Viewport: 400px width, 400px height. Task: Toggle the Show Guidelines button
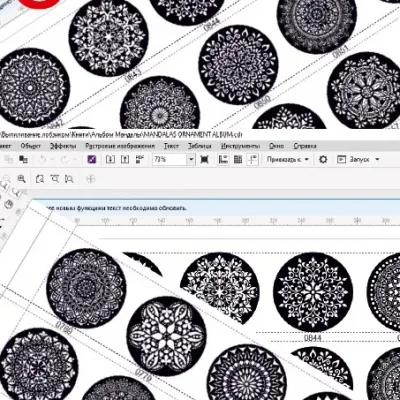pyautogui.click(x=252, y=159)
